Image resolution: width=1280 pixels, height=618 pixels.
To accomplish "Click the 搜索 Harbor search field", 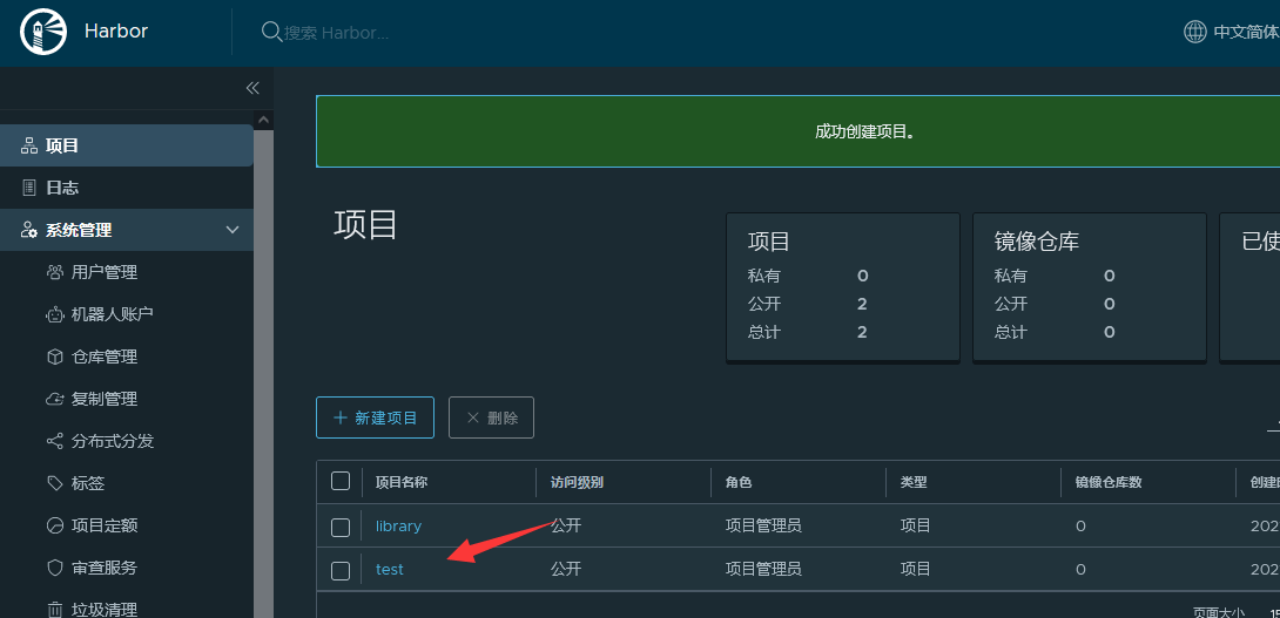I will click(x=337, y=33).
